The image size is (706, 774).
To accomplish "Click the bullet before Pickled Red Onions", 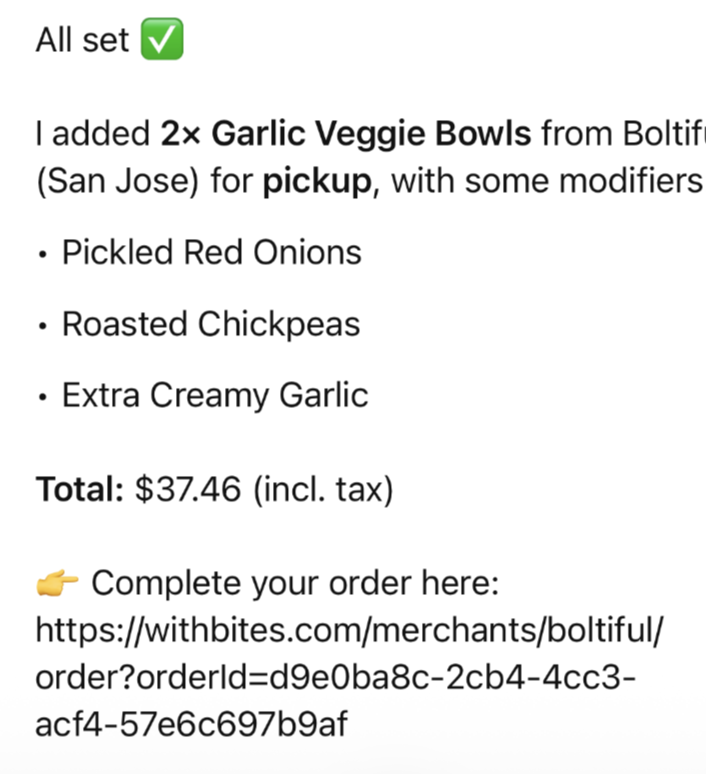I will click(42, 254).
